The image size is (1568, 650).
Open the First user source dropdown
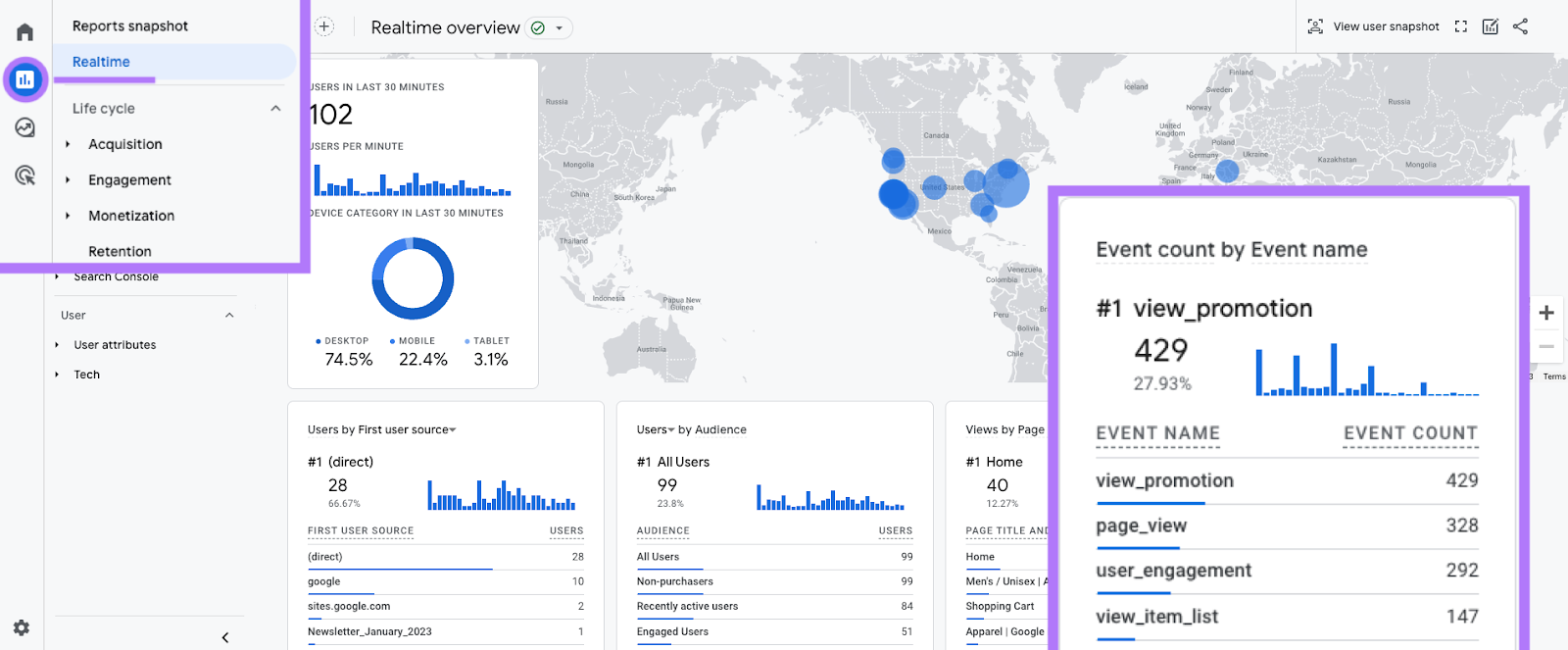tap(453, 430)
